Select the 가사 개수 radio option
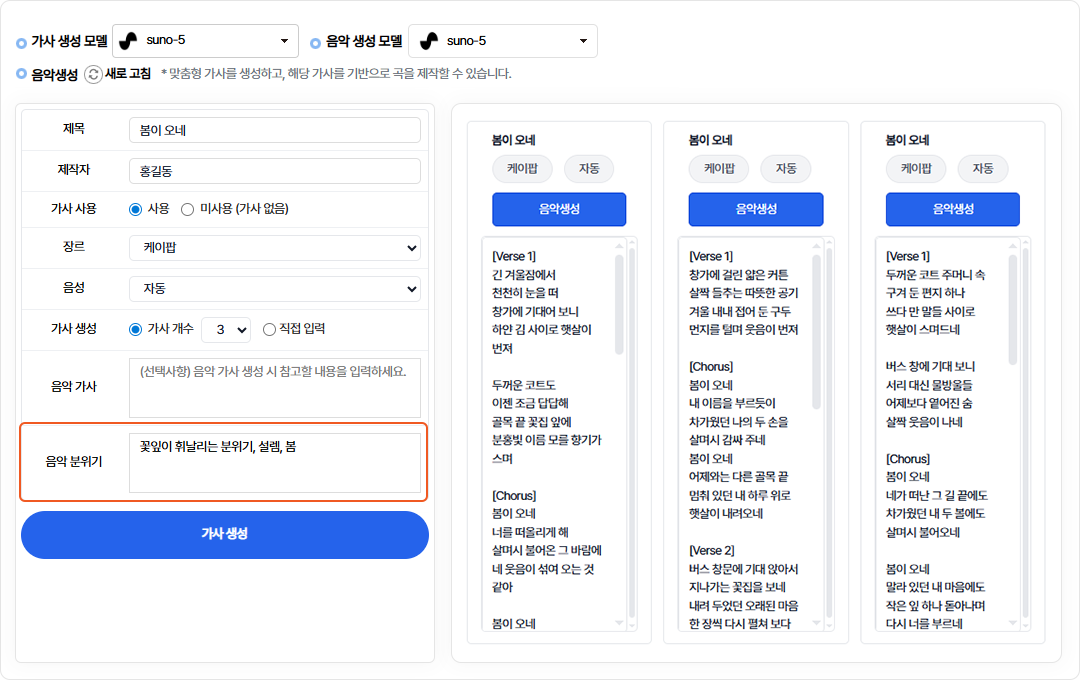This screenshot has width=1080, height=680. tap(136, 329)
